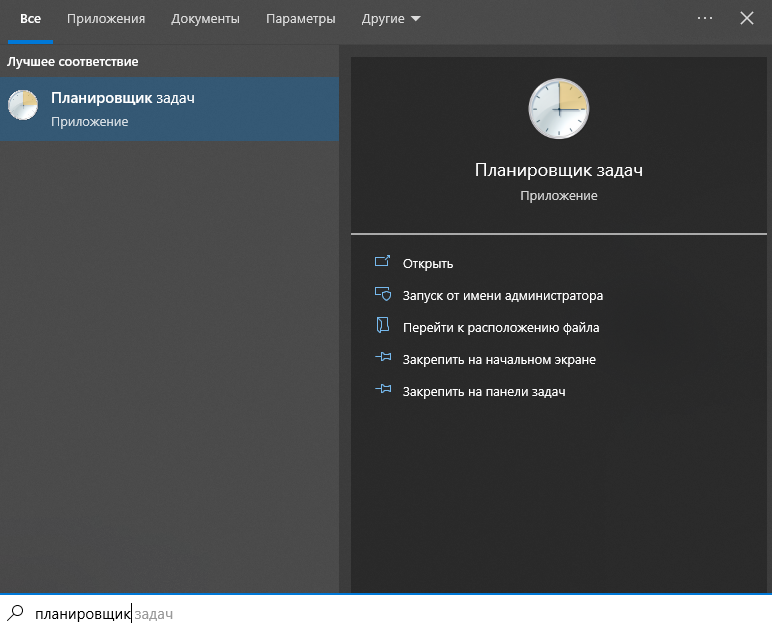The height and width of the screenshot is (625, 772).
Task: Open the three-dots options menu
Action: (x=705, y=18)
